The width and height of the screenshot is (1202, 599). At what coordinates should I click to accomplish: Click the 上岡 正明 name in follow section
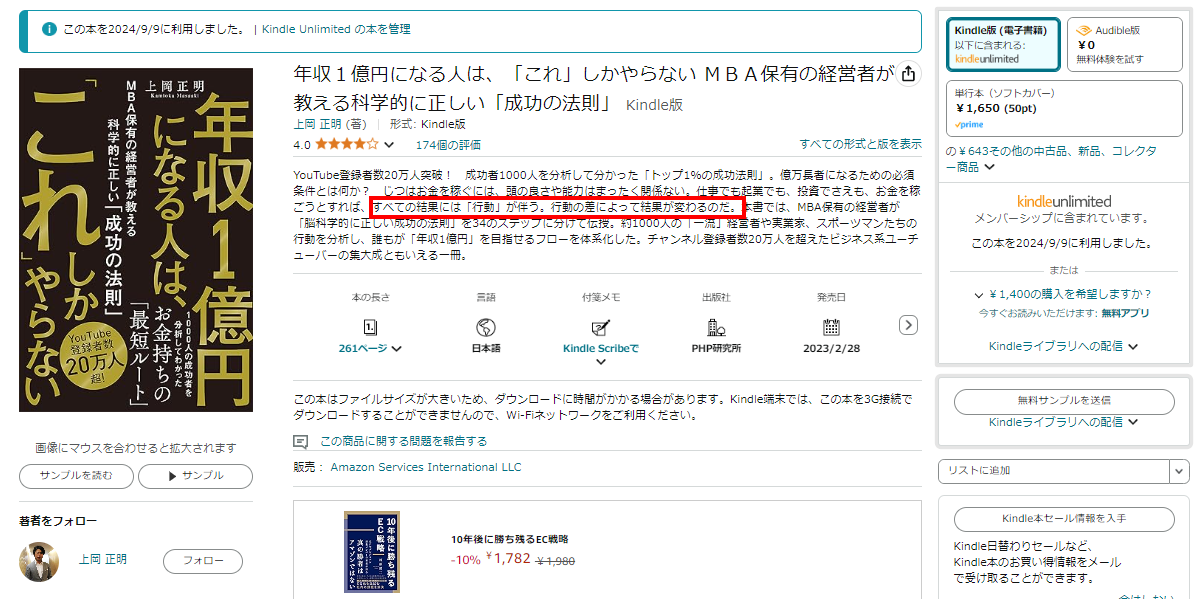[103, 559]
